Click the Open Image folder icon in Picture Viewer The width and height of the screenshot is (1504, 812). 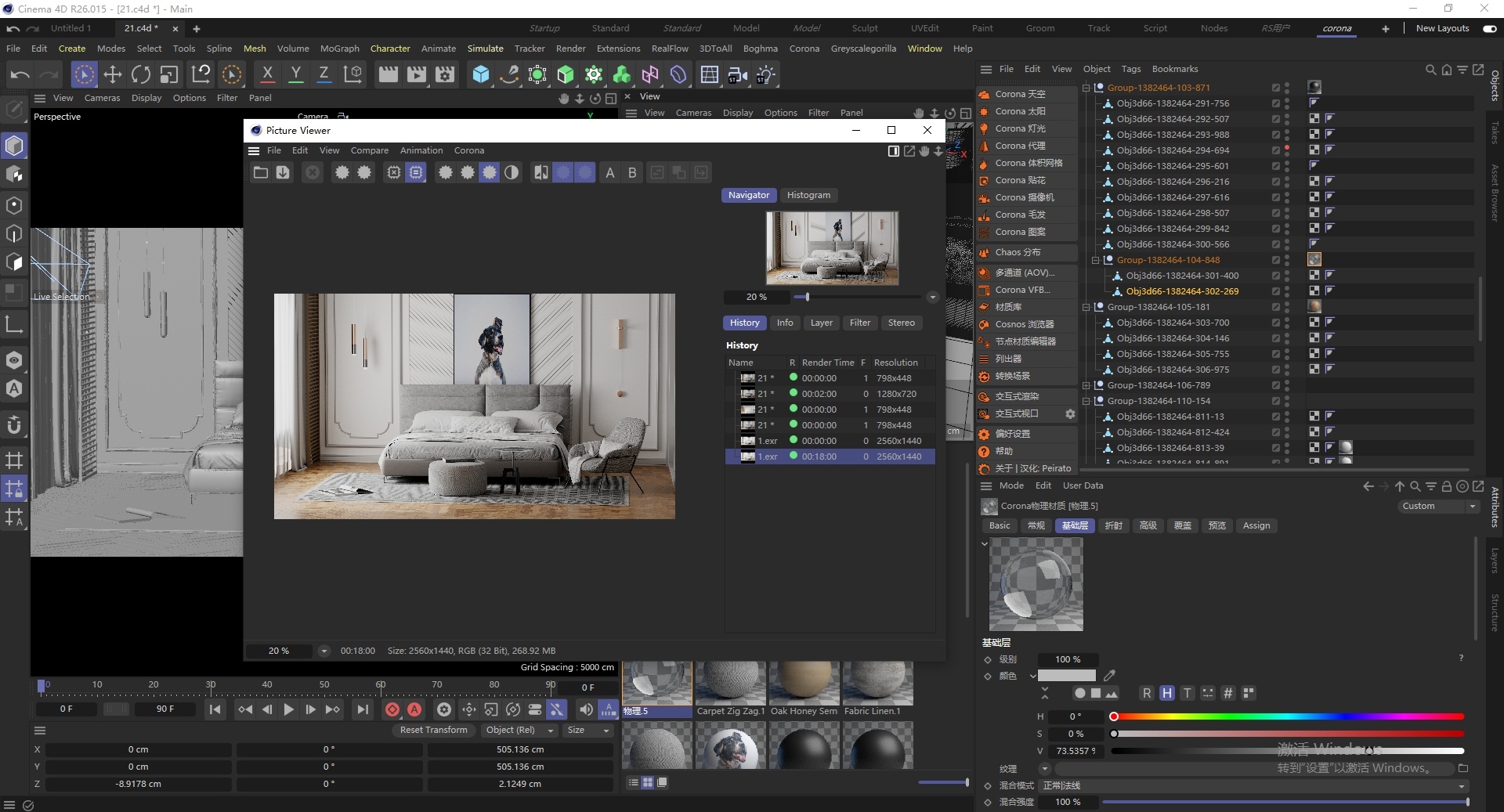click(261, 172)
